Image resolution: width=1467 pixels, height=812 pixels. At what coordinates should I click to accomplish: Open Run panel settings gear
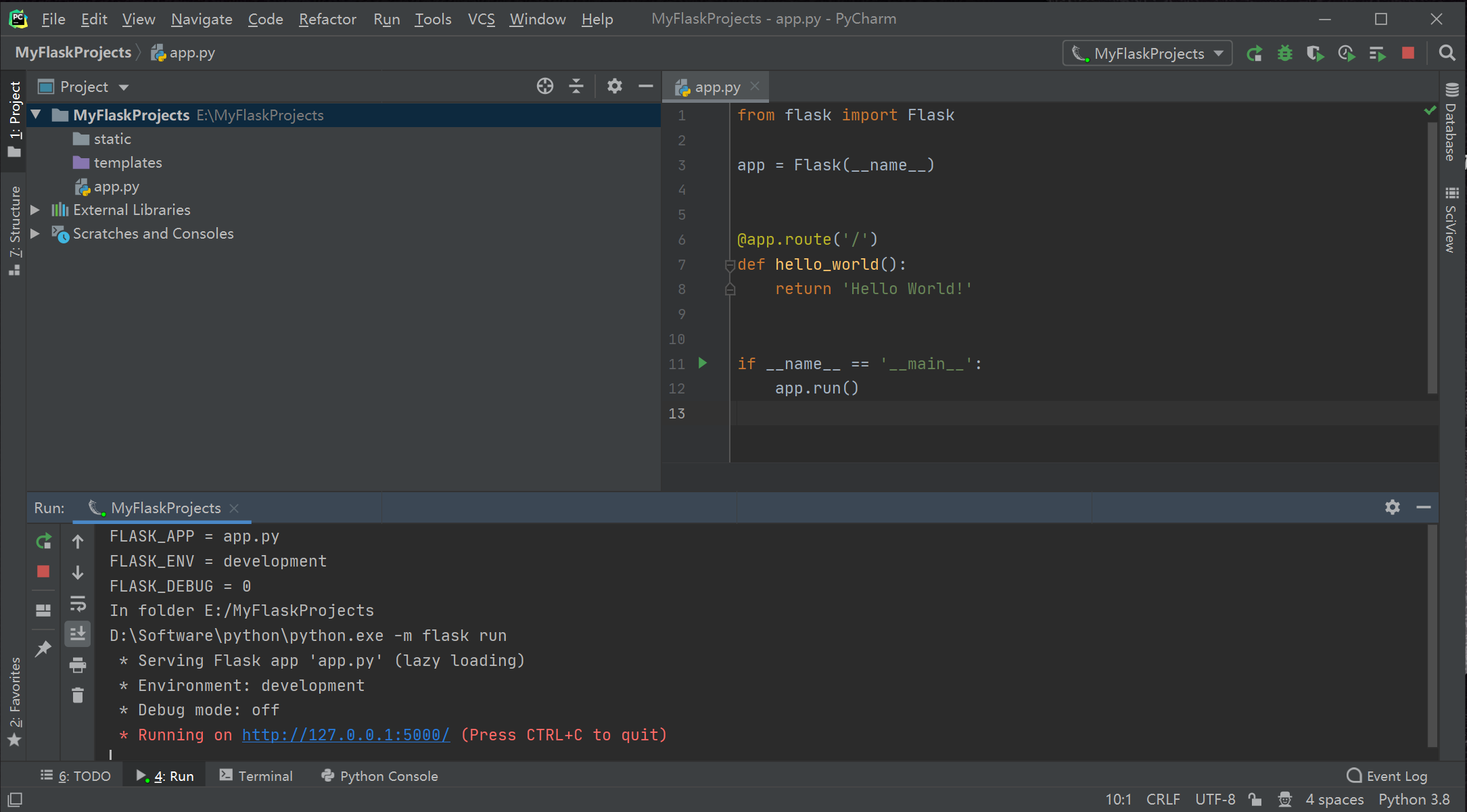[1392, 507]
